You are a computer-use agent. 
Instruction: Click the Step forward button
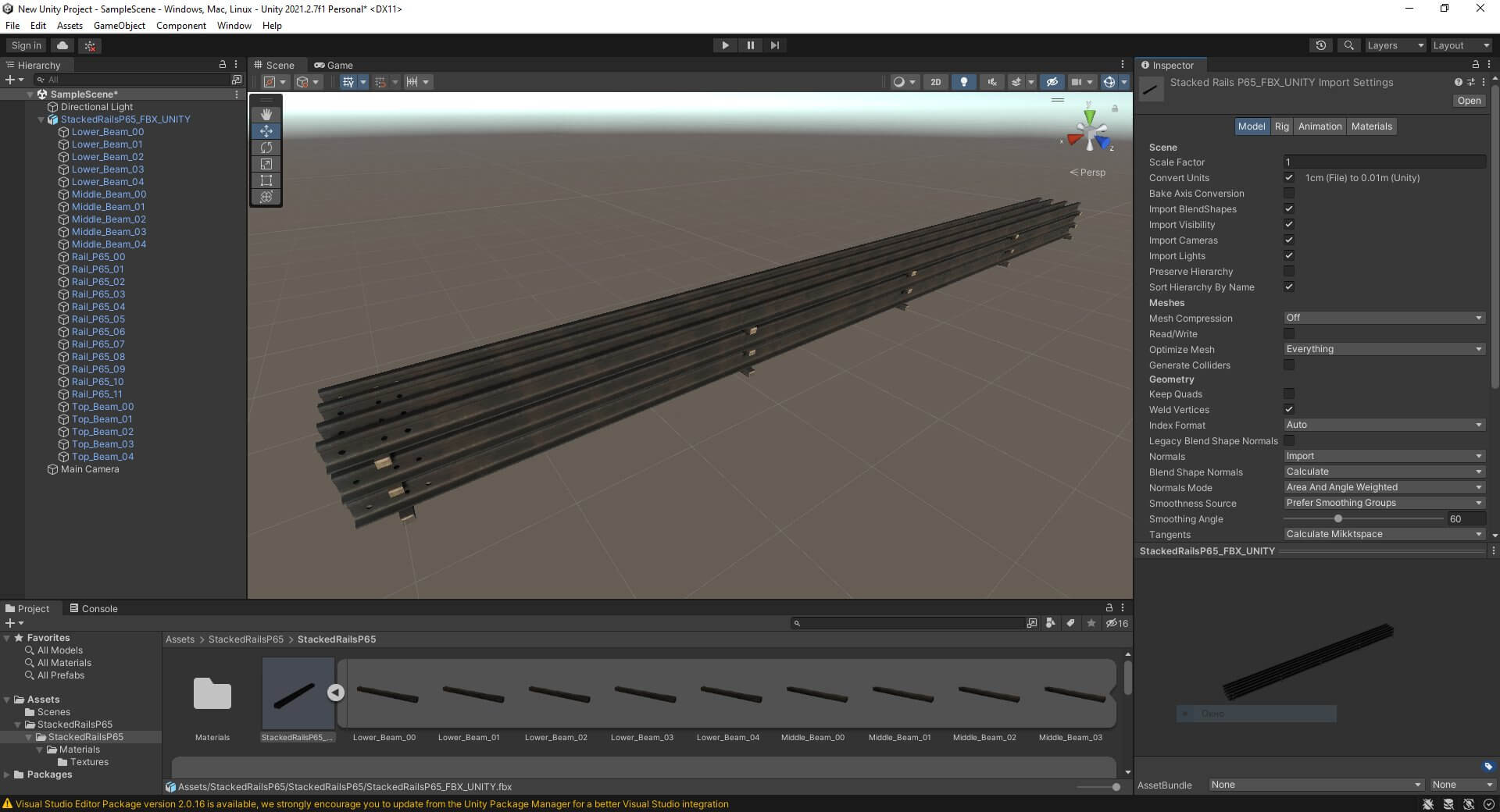click(775, 45)
